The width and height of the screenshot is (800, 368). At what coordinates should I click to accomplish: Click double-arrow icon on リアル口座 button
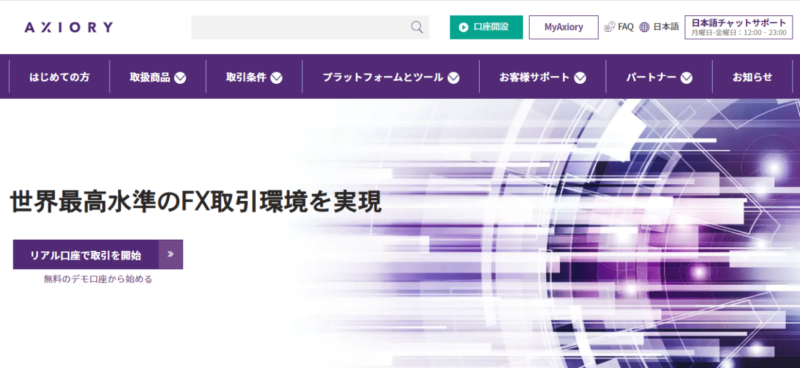pos(170,254)
